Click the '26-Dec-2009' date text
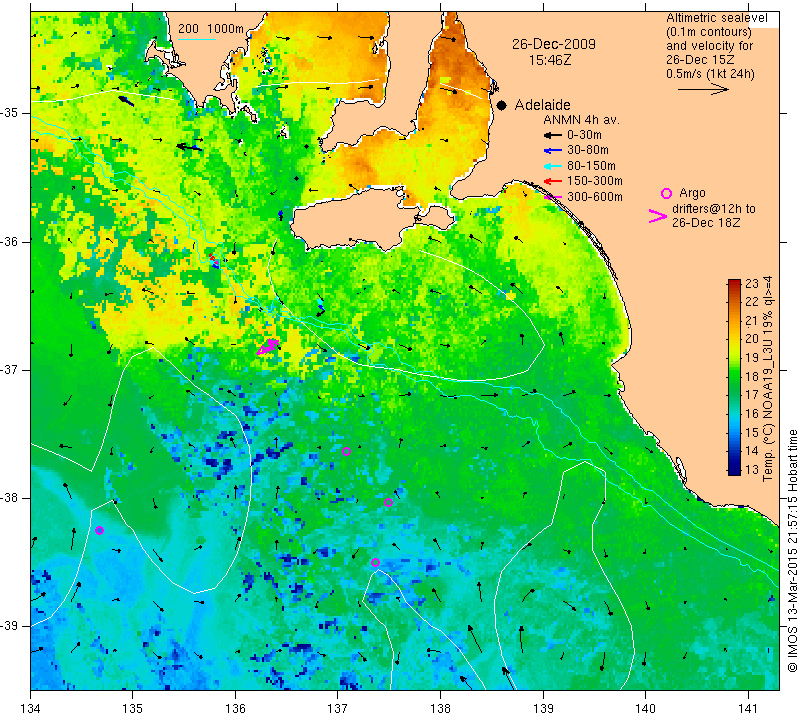Screen dimensions: 800x720 pos(554,44)
